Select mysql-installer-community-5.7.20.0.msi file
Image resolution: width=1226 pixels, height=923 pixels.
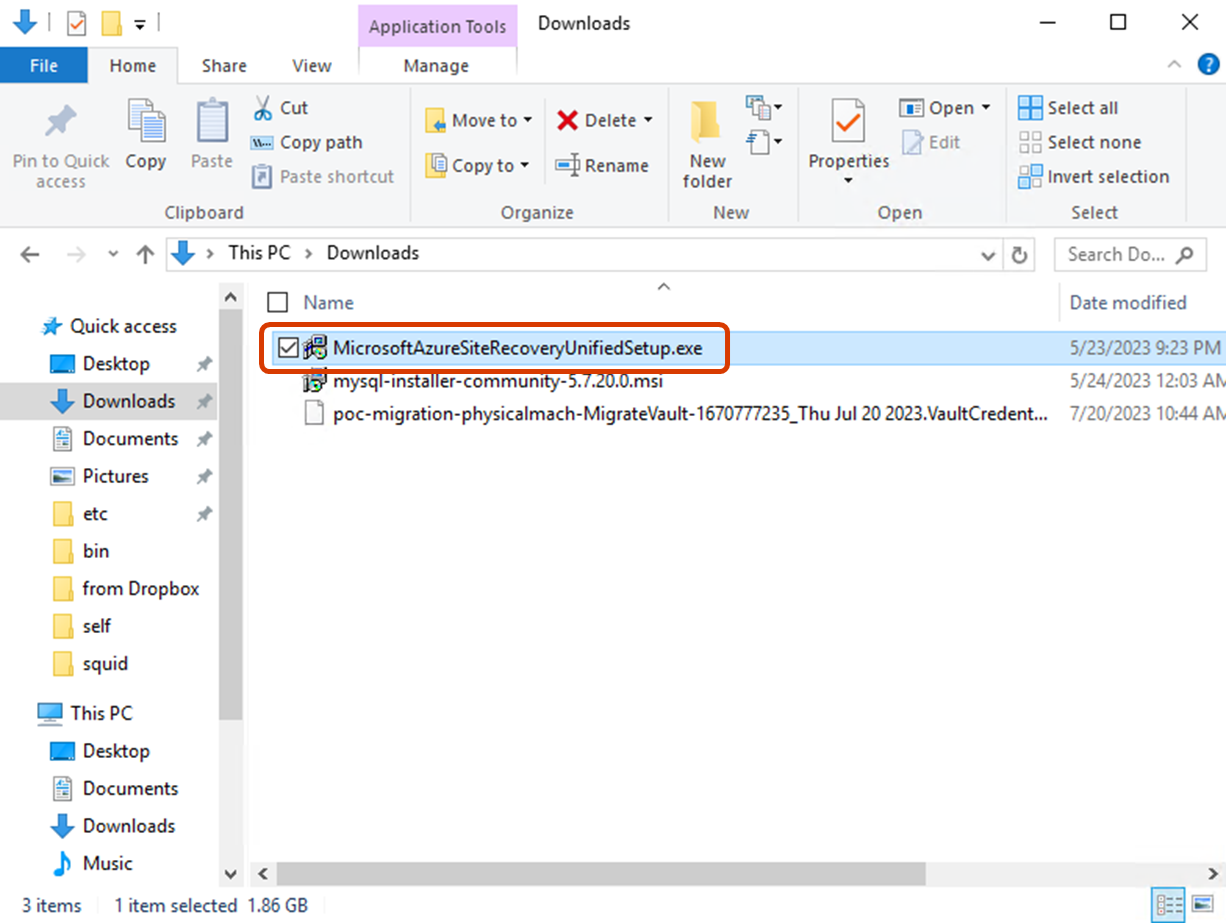[498, 381]
